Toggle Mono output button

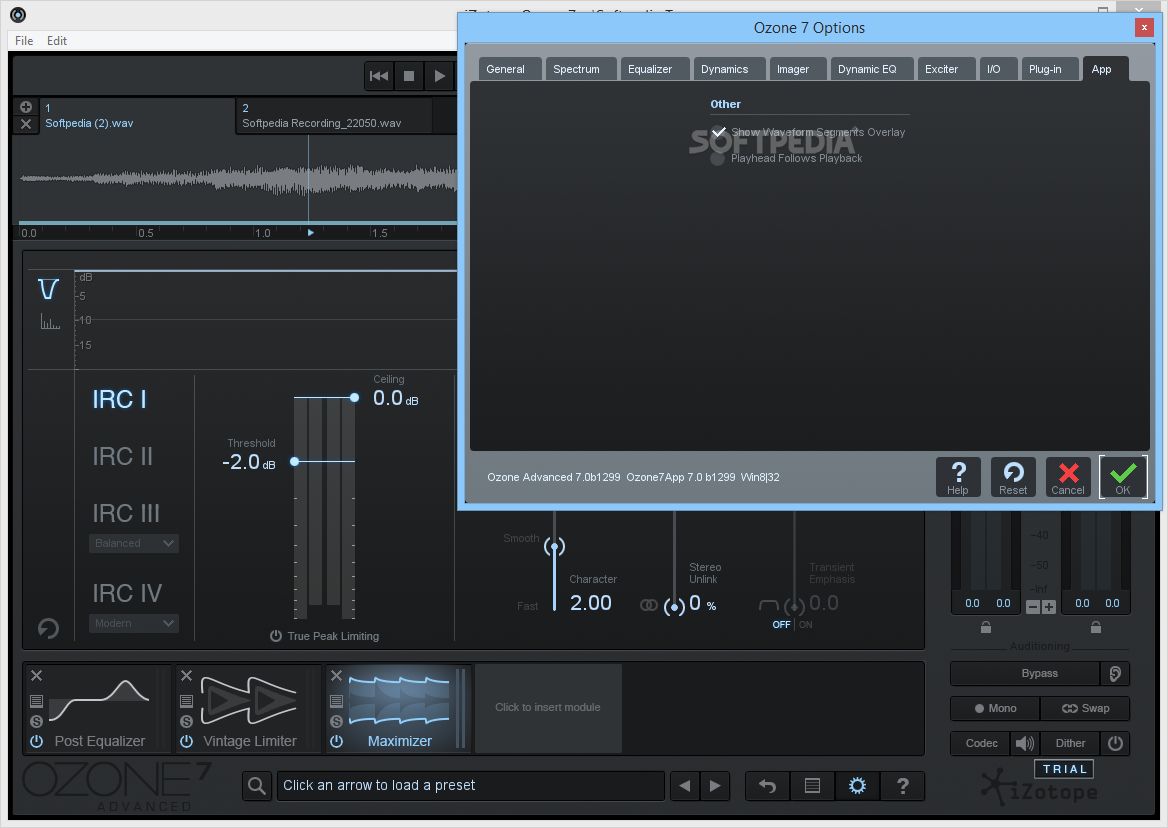click(995, 708)
